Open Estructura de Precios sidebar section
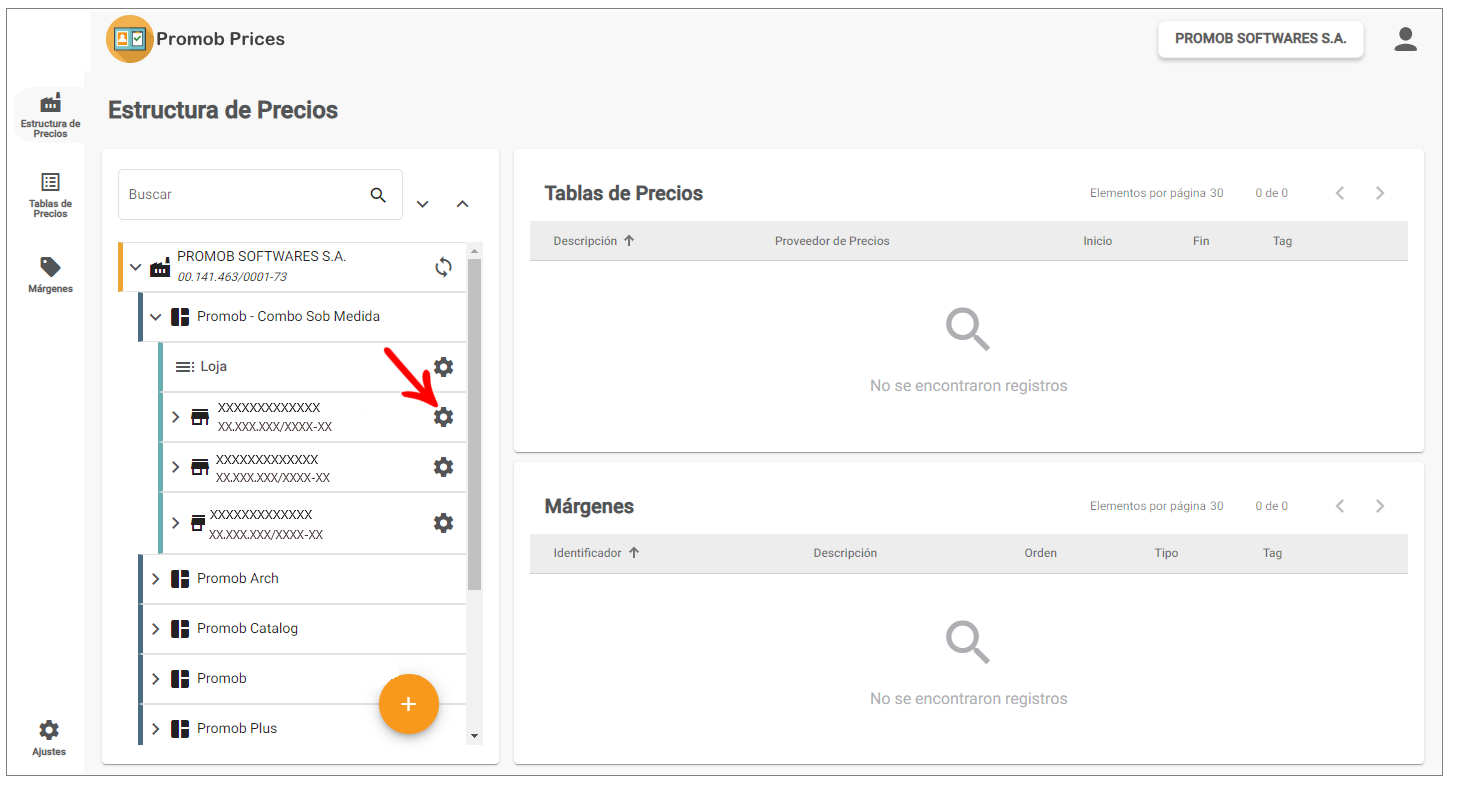 point(50,115)
